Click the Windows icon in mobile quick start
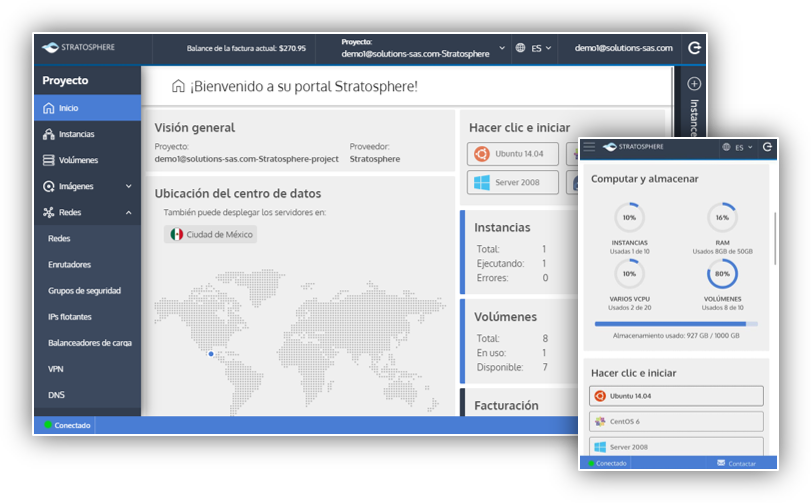The height and width of the screenshot is (503, 811). [600, 447]
